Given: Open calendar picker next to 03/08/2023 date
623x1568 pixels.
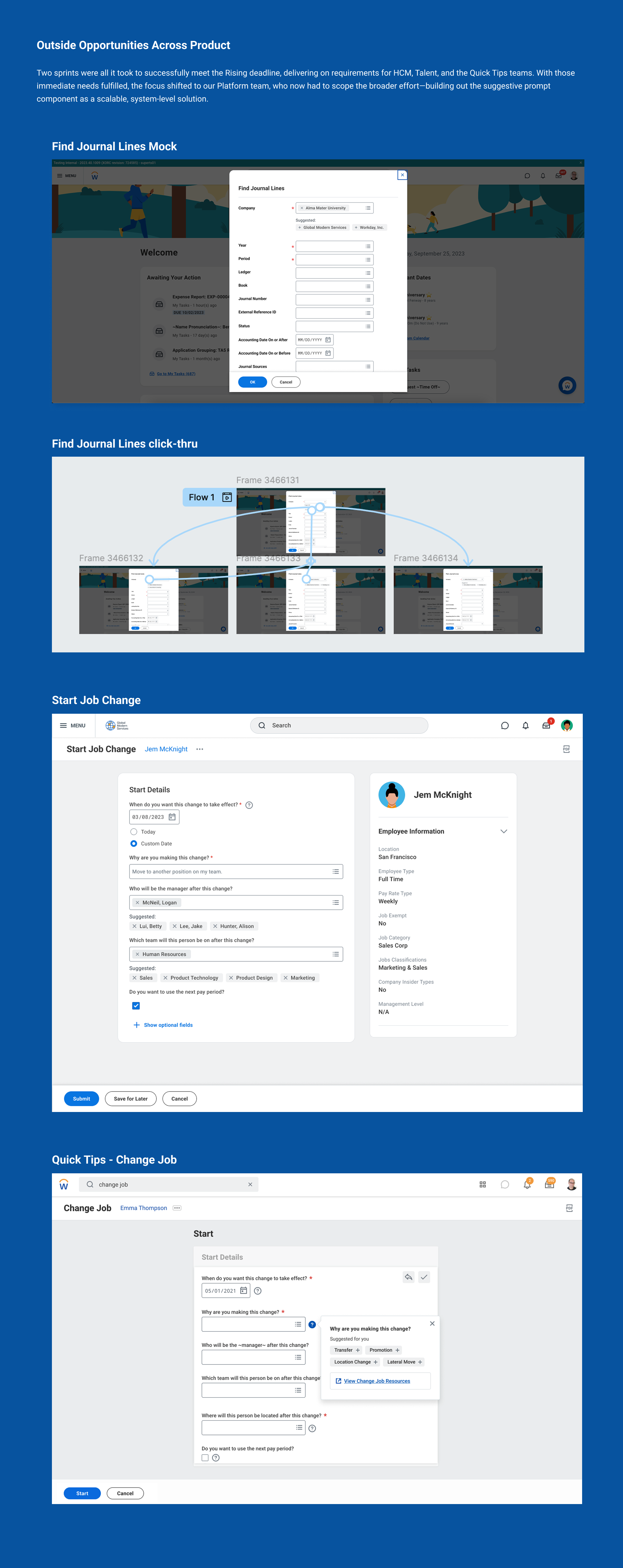Looking at the screenshot, I should pos(172,817).
